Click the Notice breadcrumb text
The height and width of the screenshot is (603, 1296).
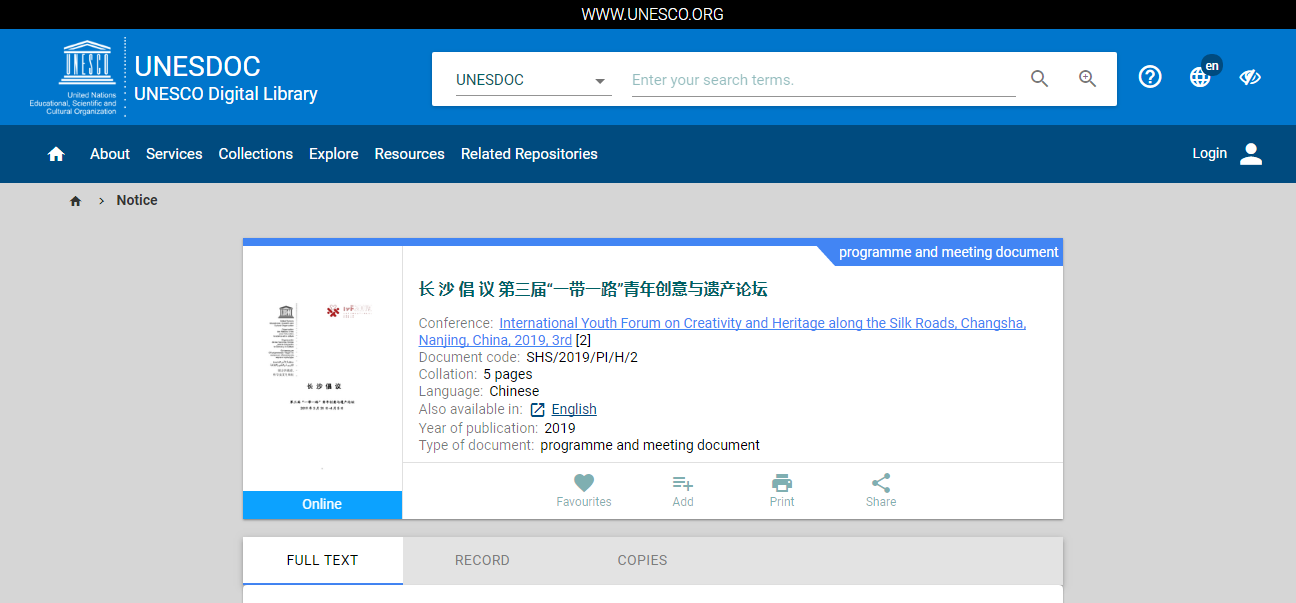(137, 200)
